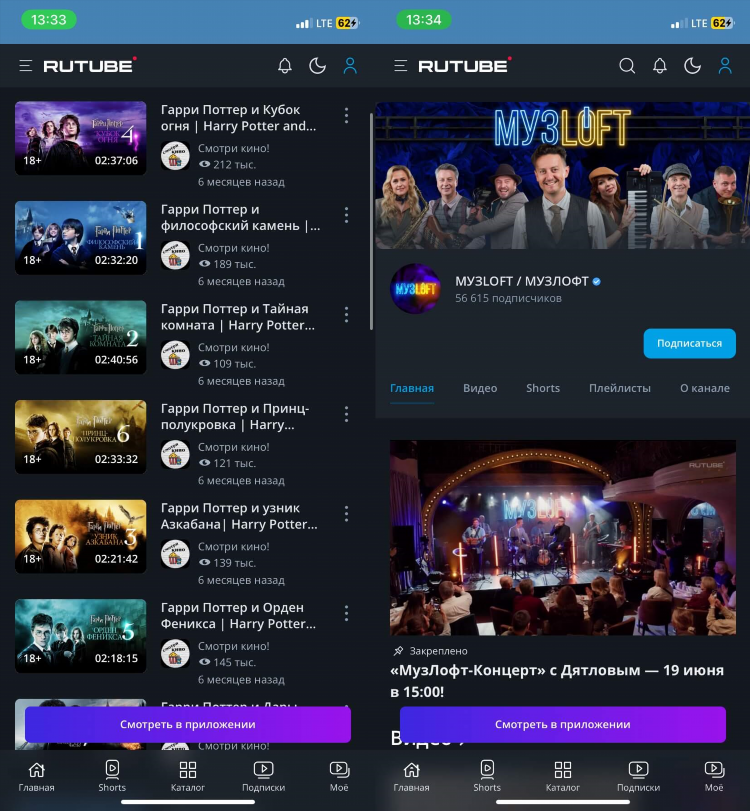This screenshot has width=750, height=811.
Task: Switch to the О канале tab
Action: click(705, 388)
